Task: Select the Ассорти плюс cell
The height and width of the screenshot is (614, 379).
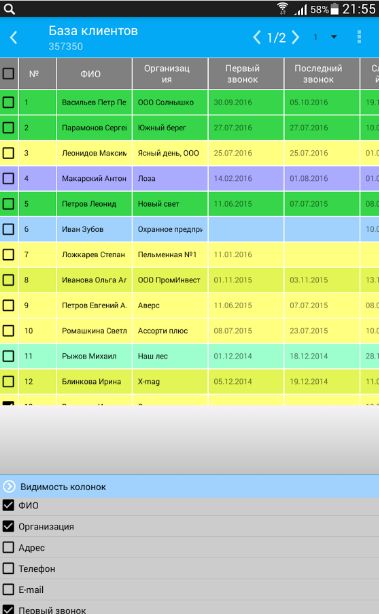Action: 170,330
